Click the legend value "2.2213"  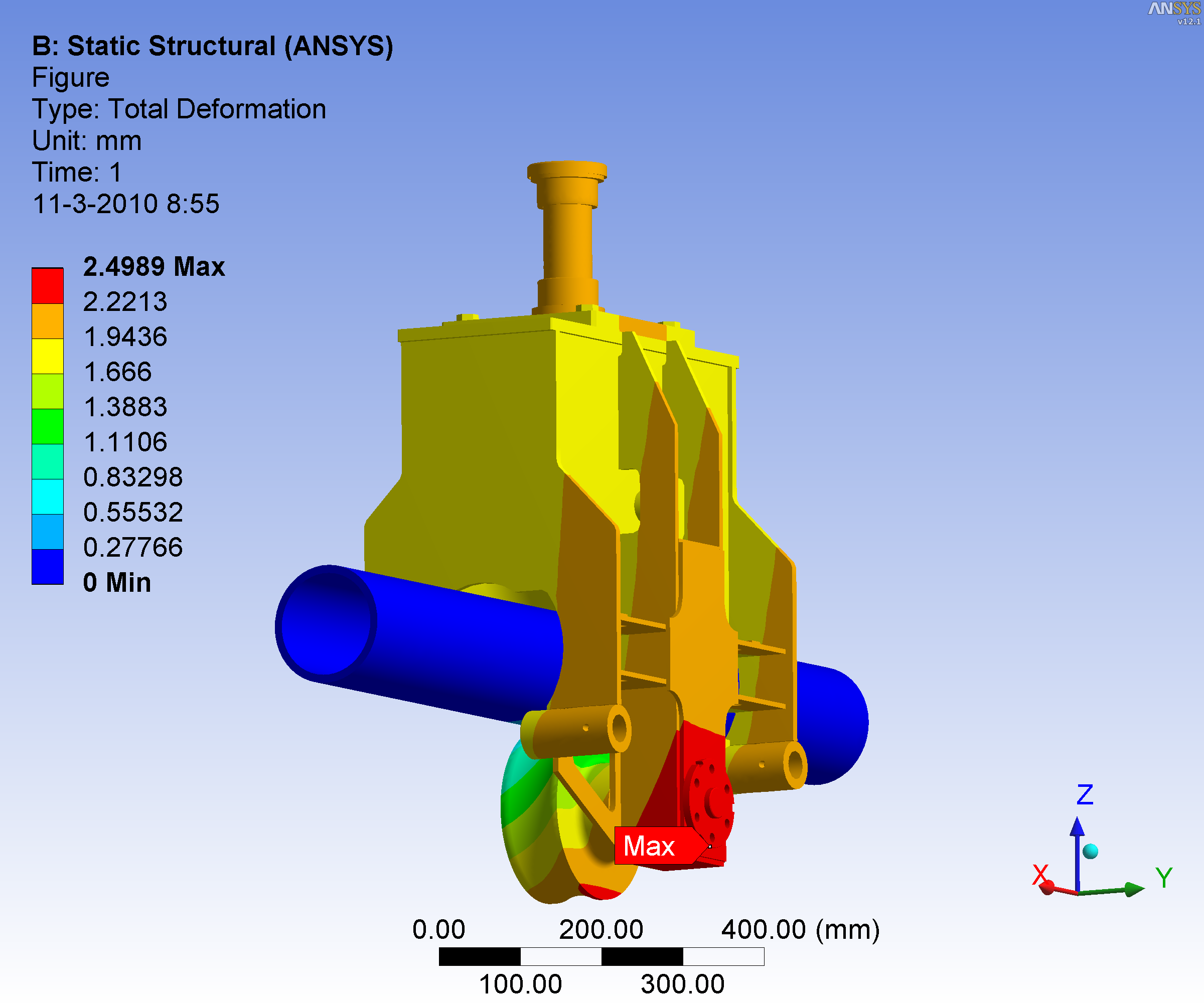click(x=125, y=301)
